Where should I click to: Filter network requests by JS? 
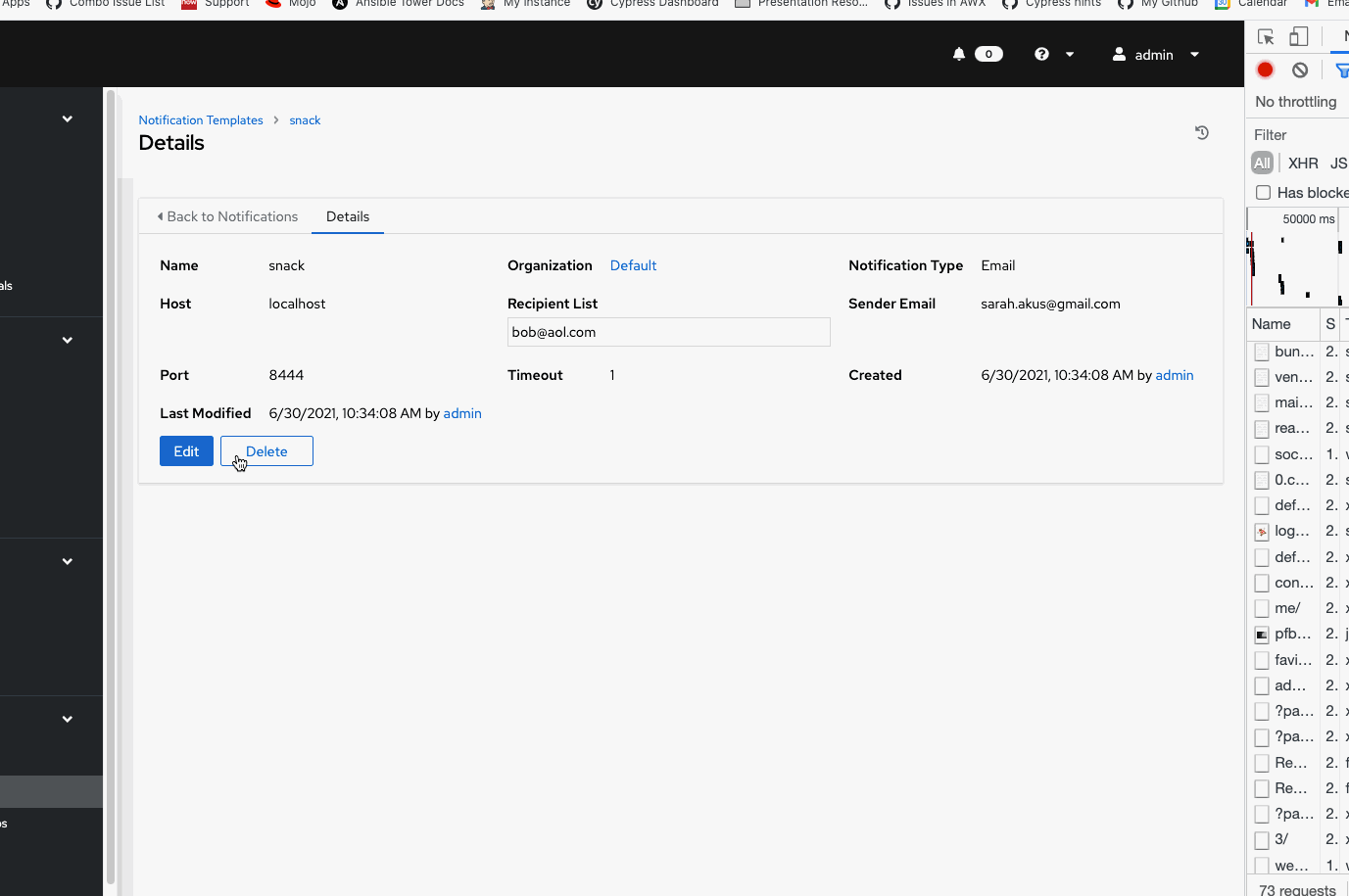(1338, 164)
